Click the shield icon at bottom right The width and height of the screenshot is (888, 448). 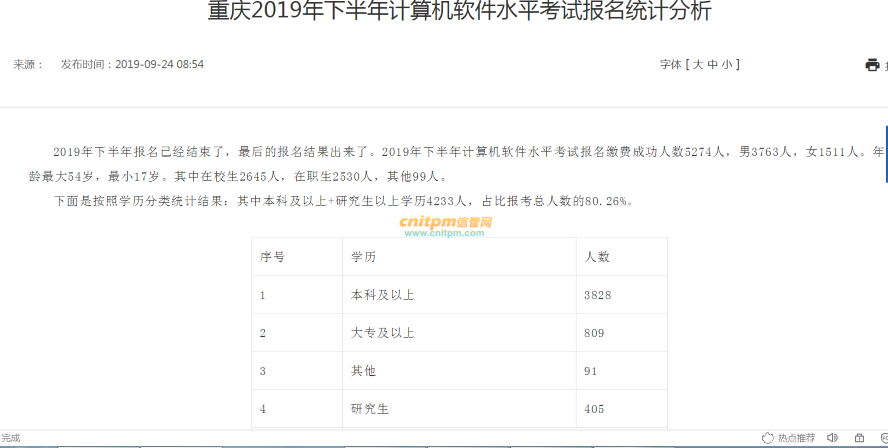pyautogui.click(x=882, y=438)
